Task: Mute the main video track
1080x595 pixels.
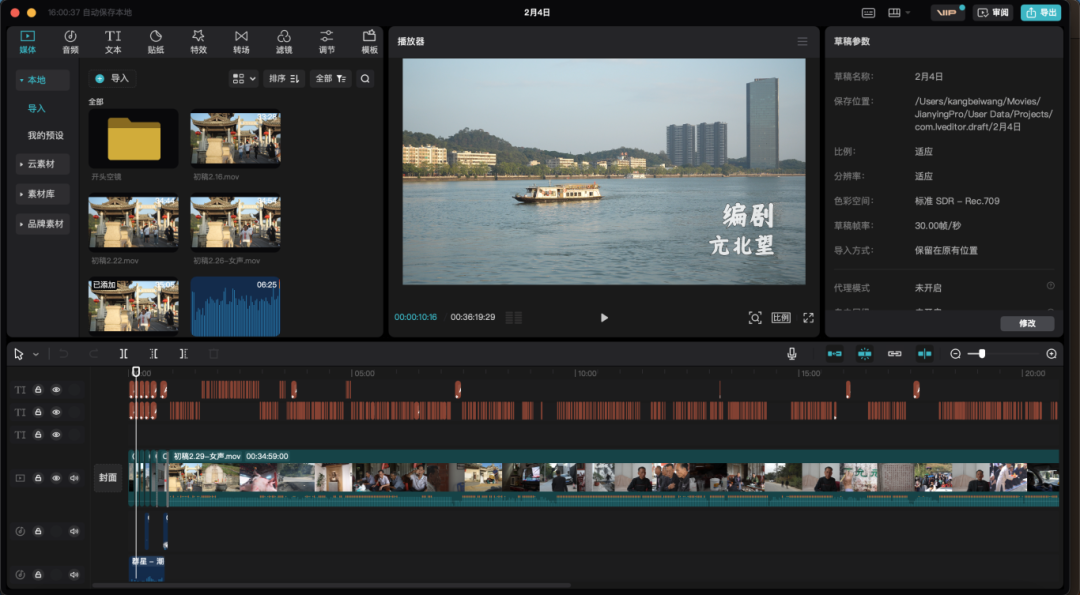Action: pyautogui.click(x=74, y=478)
